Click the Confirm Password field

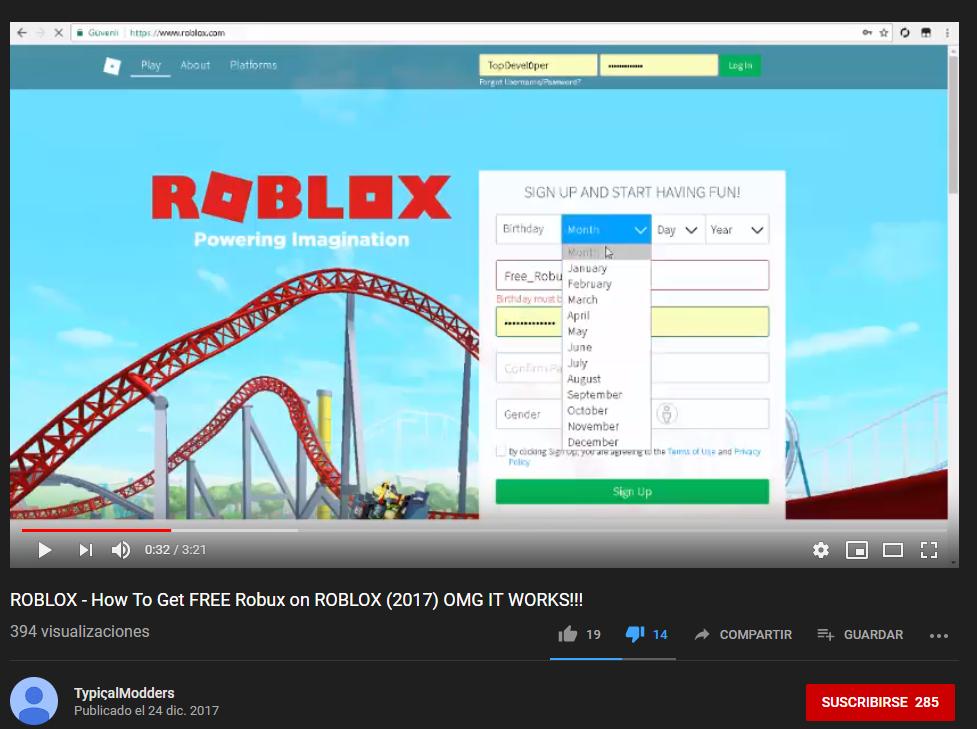pos(632,368)
